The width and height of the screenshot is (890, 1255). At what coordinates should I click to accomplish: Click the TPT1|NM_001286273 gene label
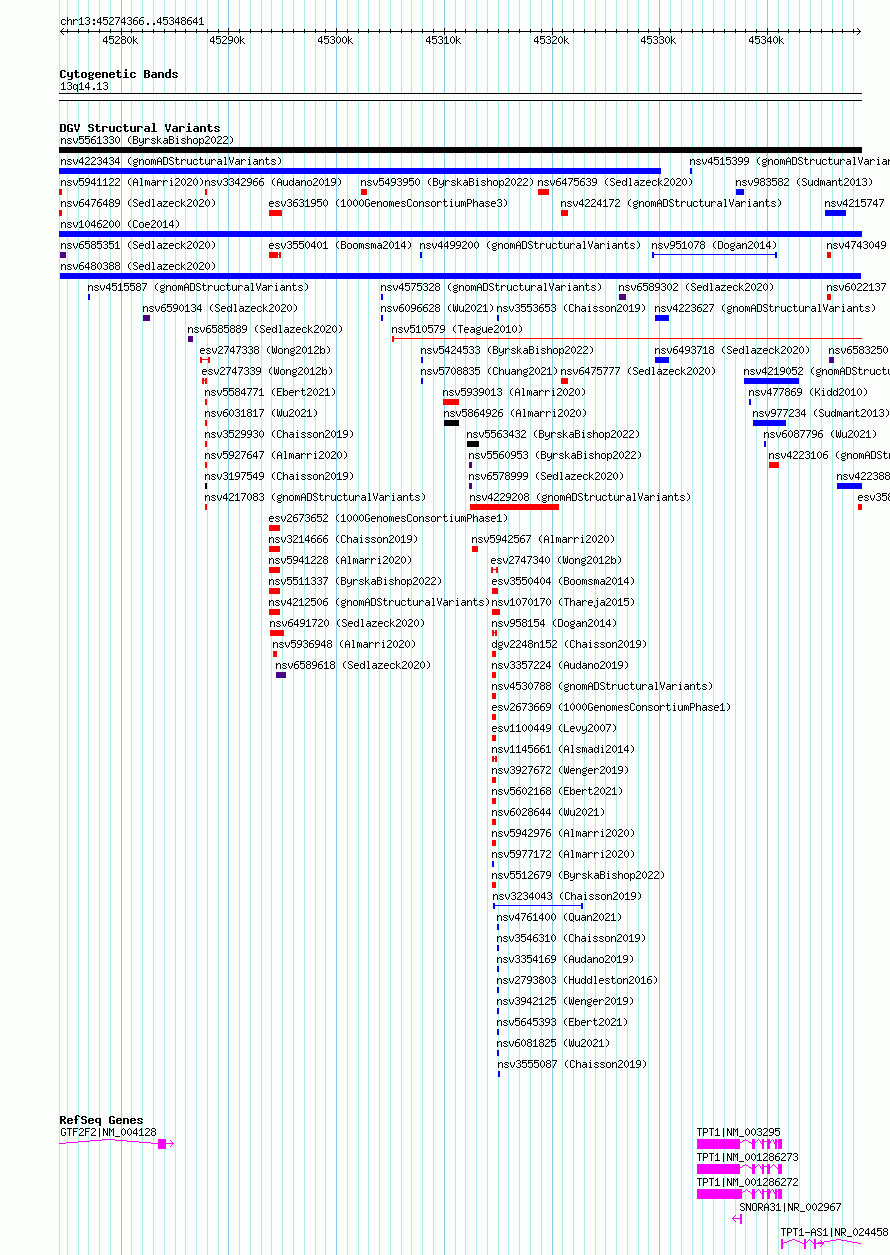click(748, 1157)
